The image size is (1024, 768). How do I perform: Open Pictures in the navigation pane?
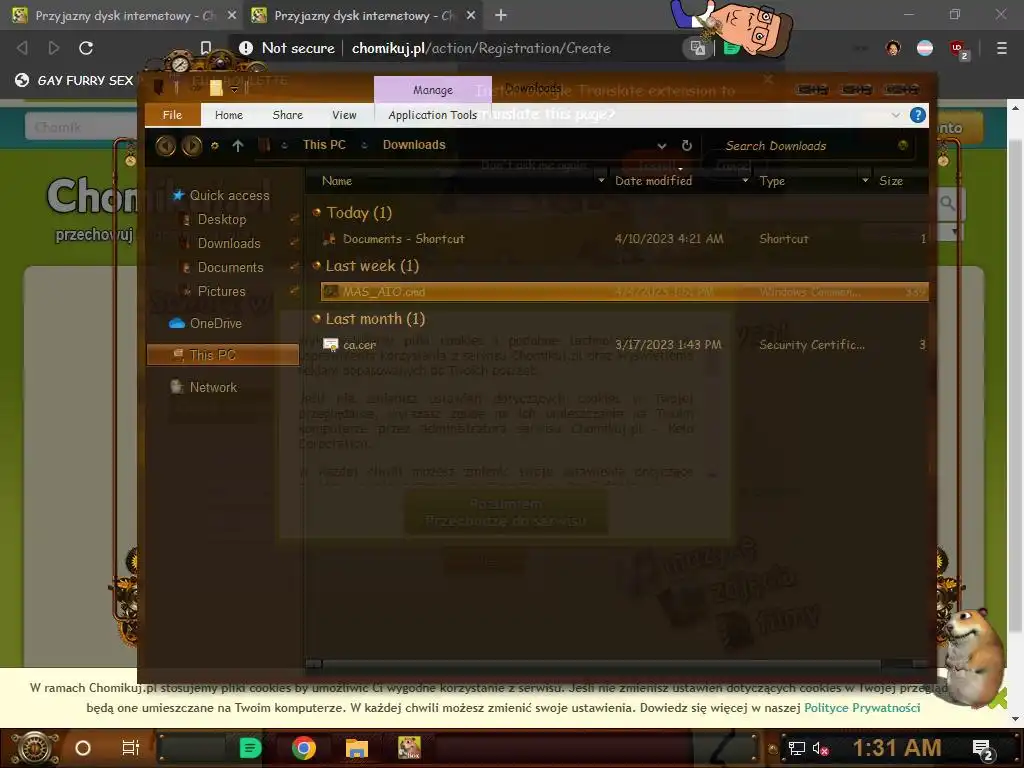tap(221, 291)
